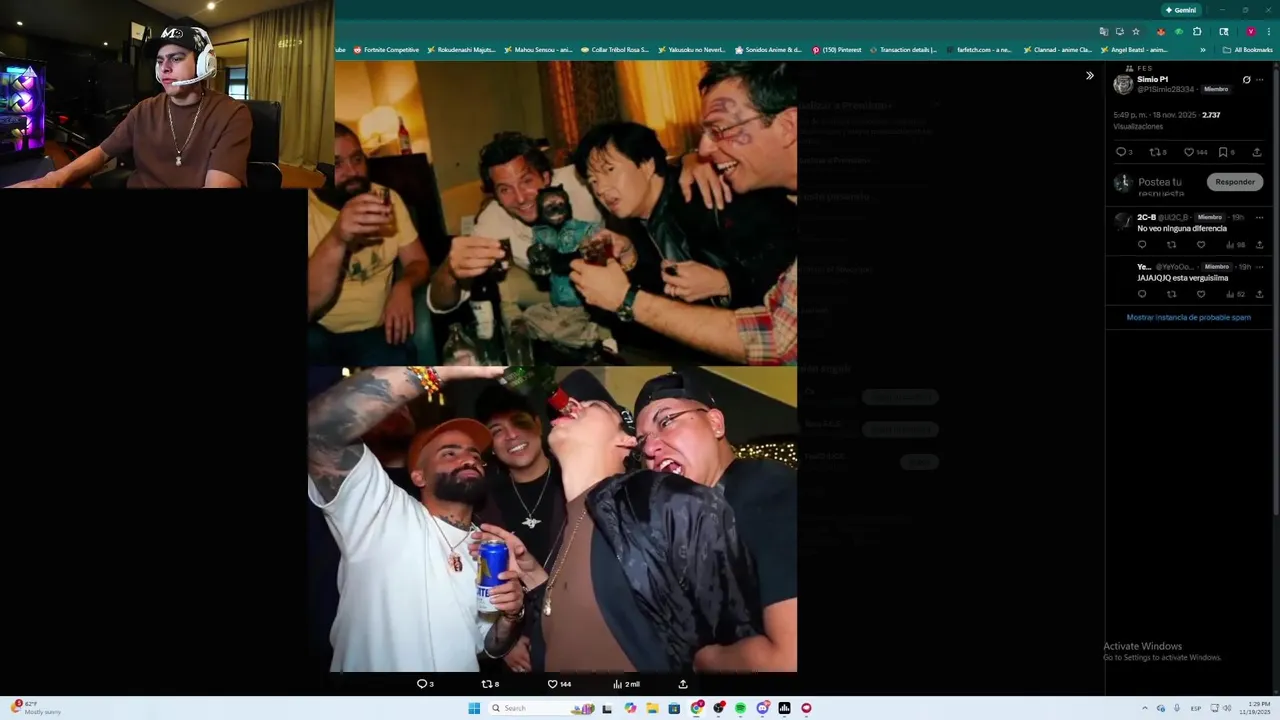Image resolution: width=1280 pixels, height=720 pixels.
Task: Collapse the side panel with double chevron
Action: coord(1090,75)
